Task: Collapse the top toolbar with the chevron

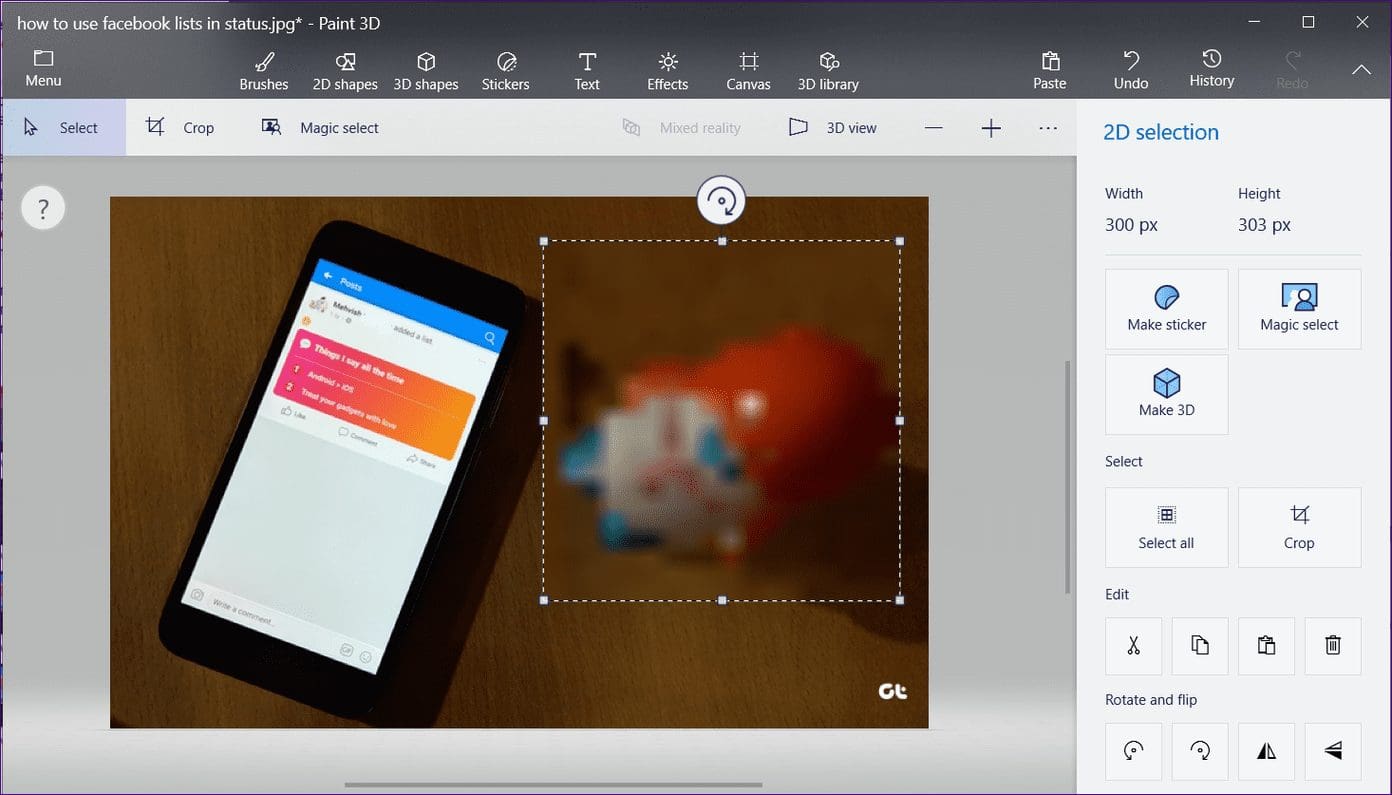Action: (1361, 70)
